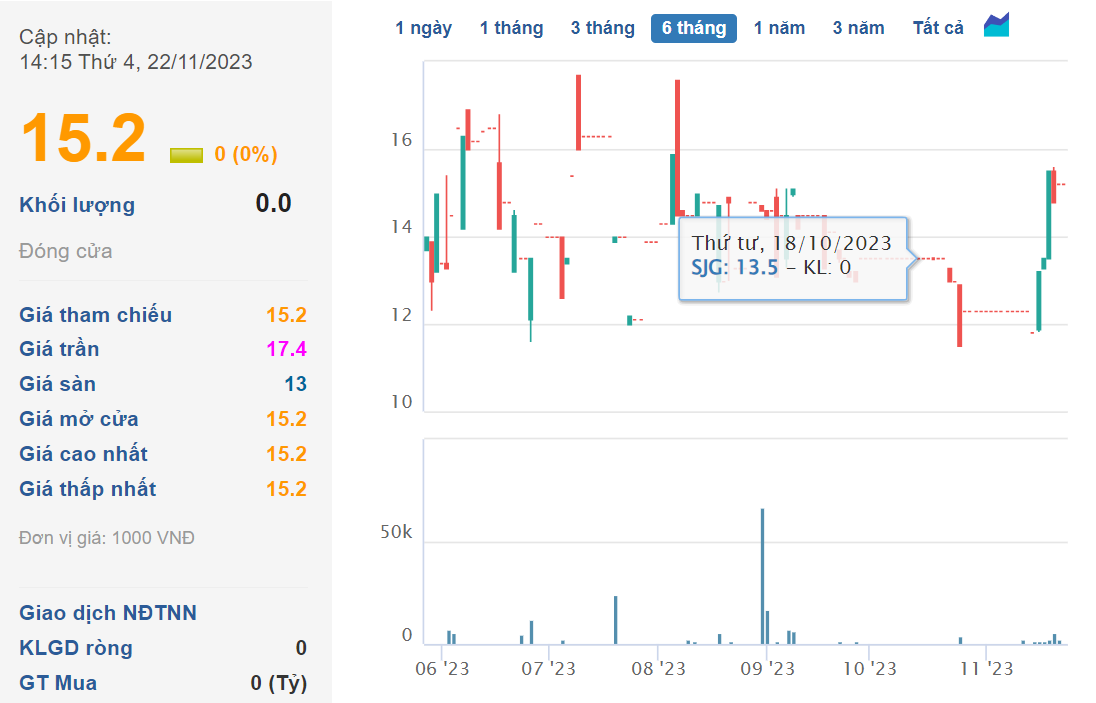The image size is (1096, 703).
Task: Select the 3 năm range
Action: tap(858, 28)
